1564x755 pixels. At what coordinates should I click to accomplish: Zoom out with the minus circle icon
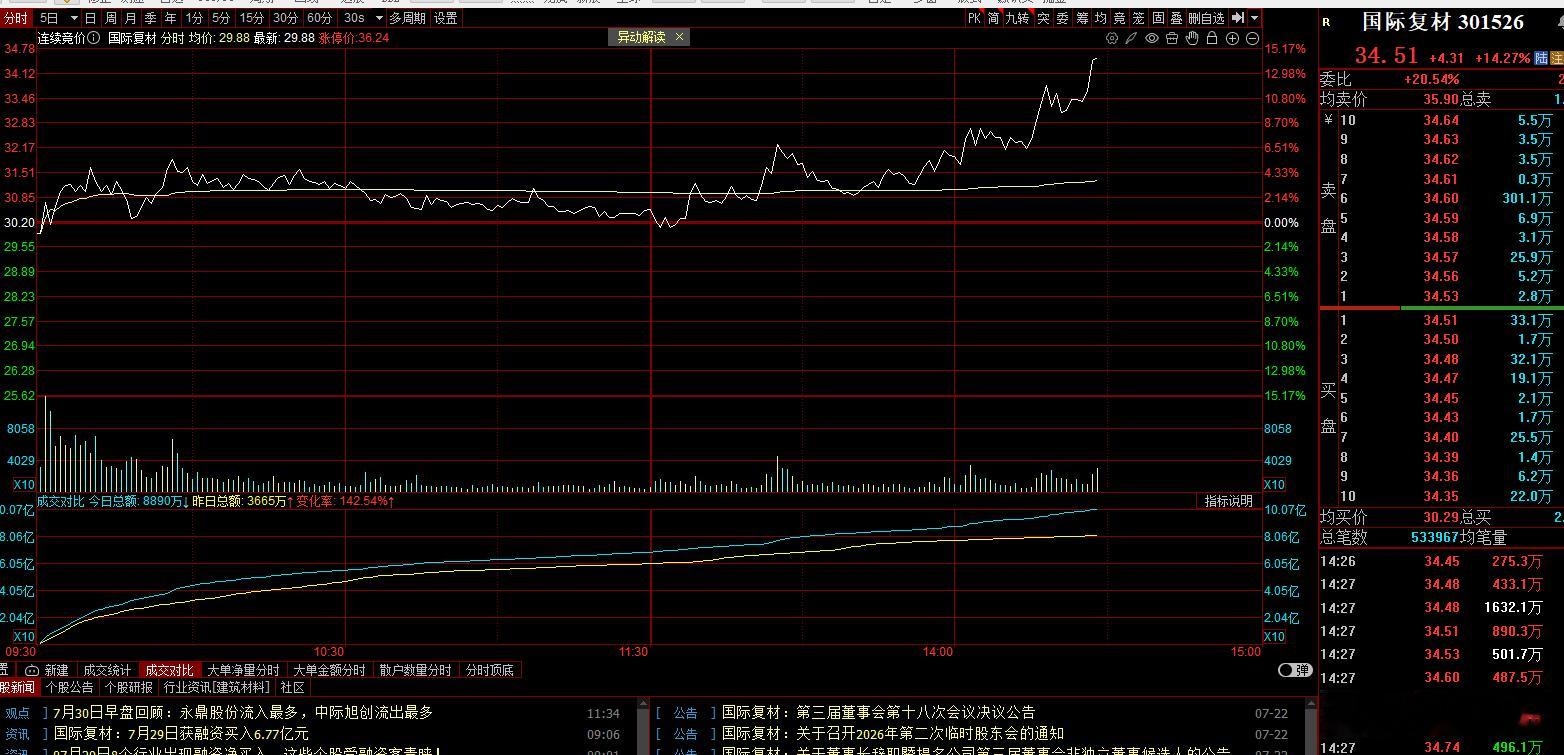coord(1253,38)
